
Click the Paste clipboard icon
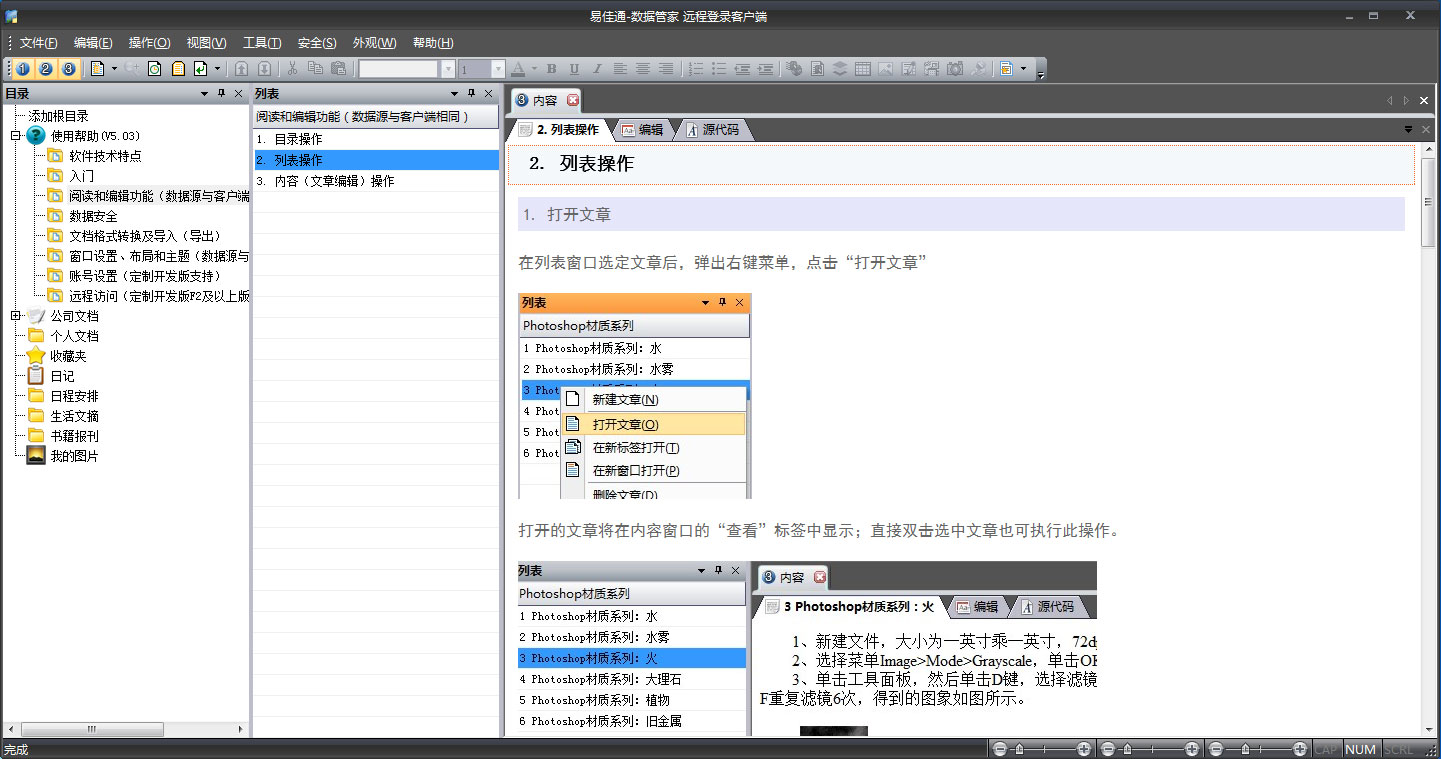click(338, 69)
